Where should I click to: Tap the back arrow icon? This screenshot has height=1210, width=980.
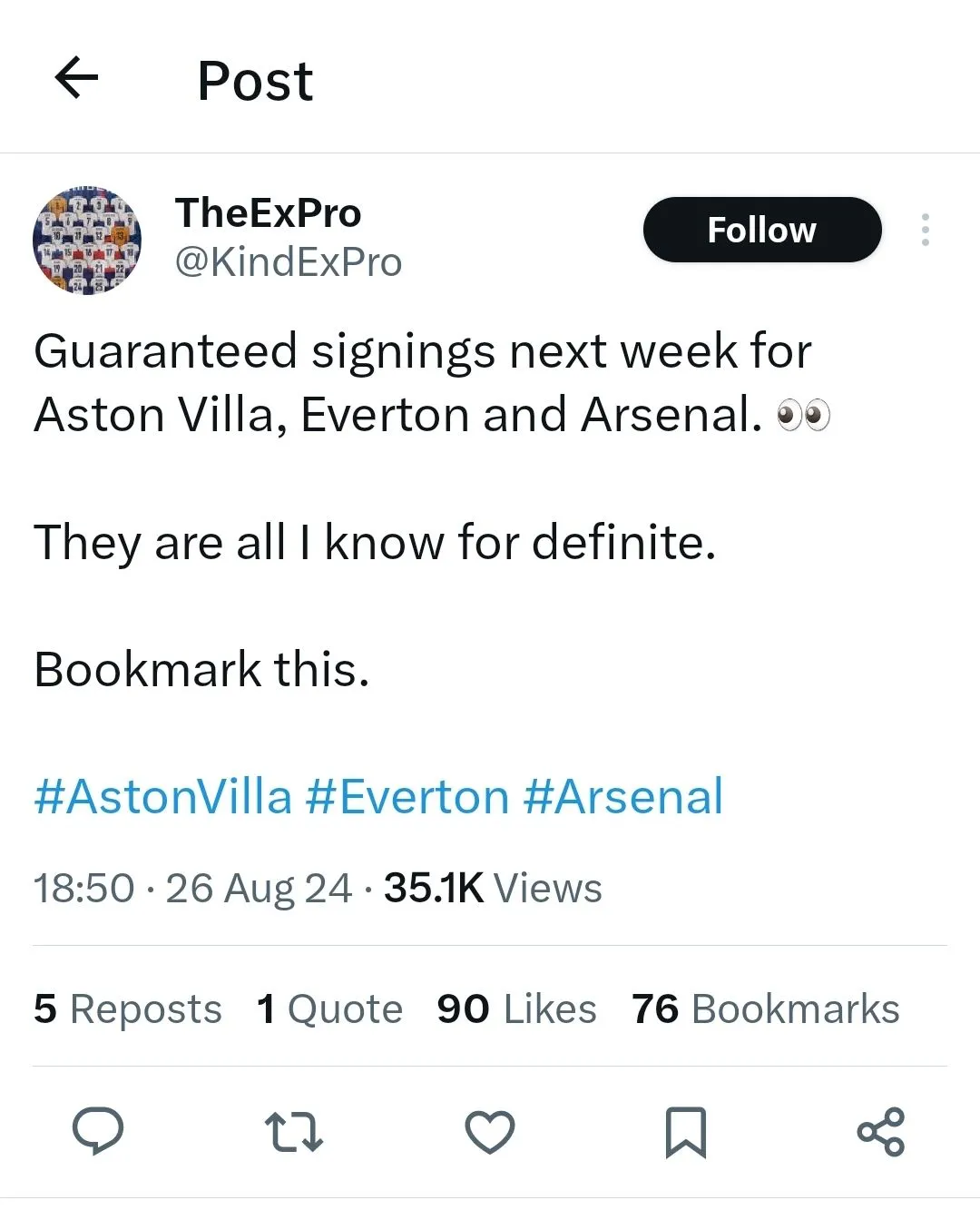click(77, 78)
